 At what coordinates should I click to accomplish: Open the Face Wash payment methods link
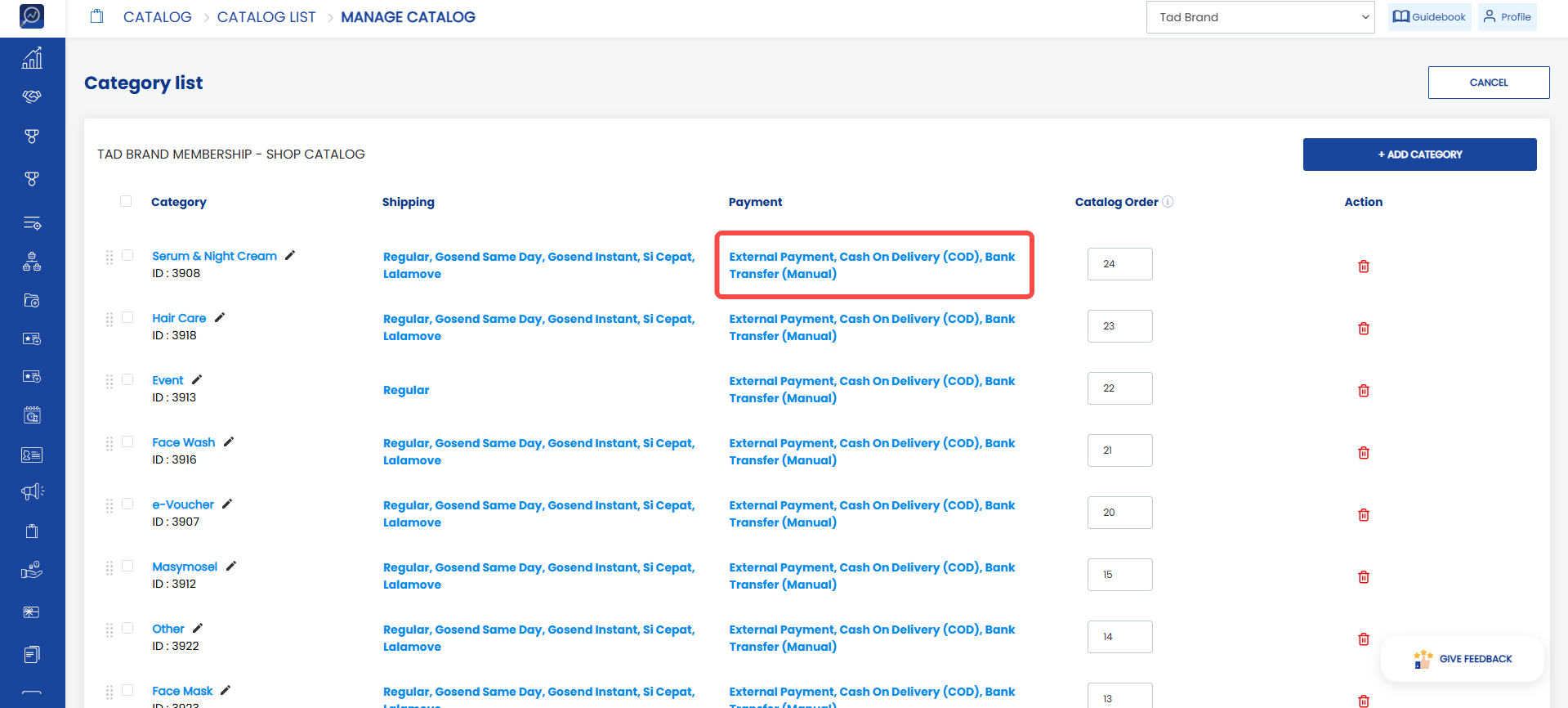[873, 451]
